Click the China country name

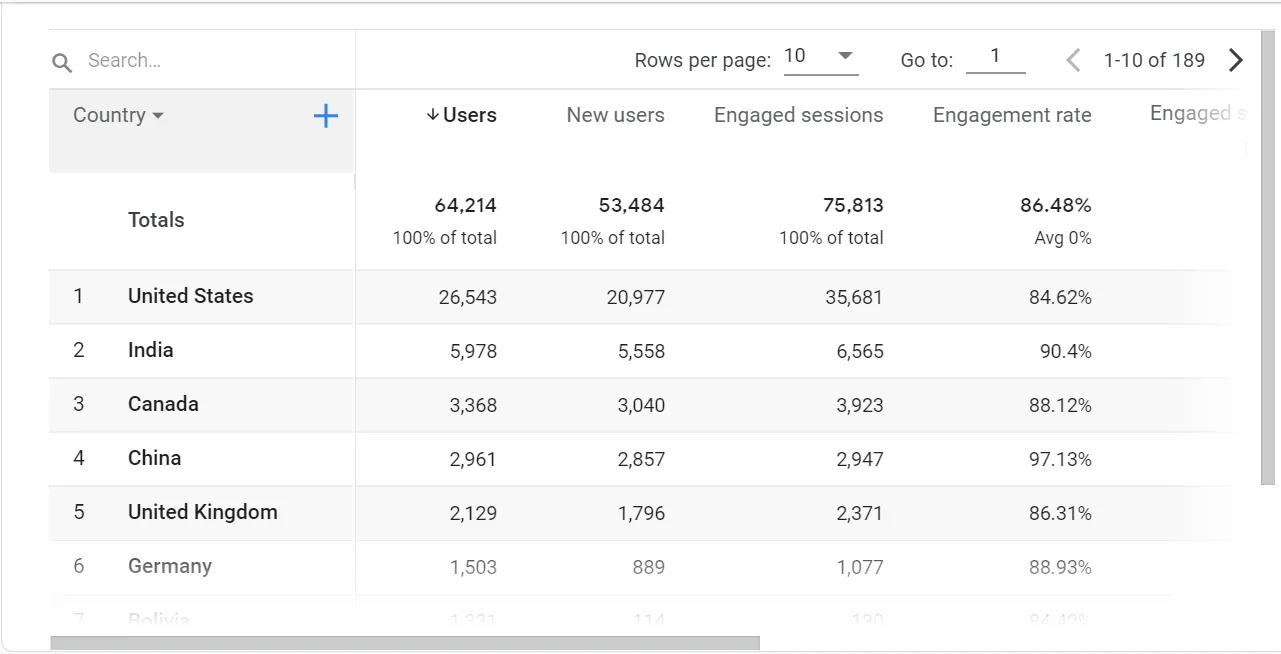tap(154, 458)
